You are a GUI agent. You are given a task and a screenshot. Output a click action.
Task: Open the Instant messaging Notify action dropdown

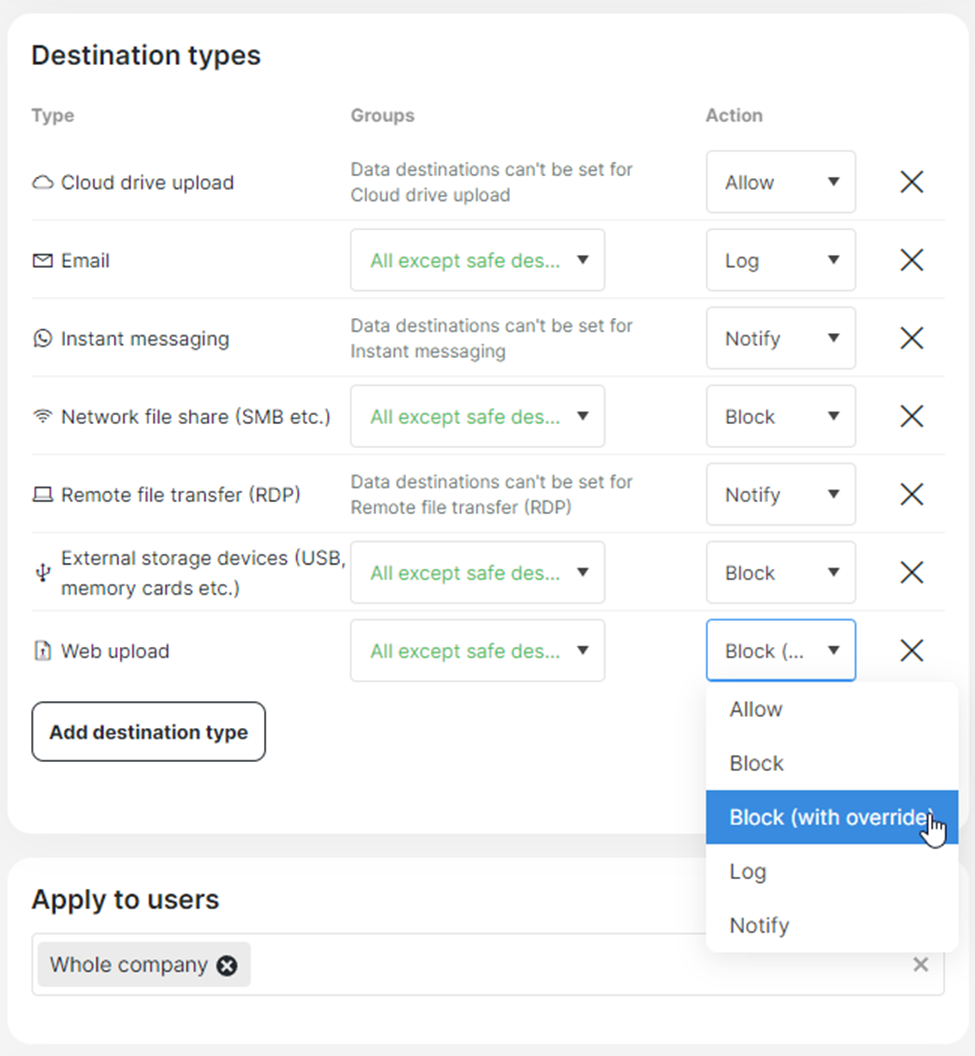click(x=781, y=338)
